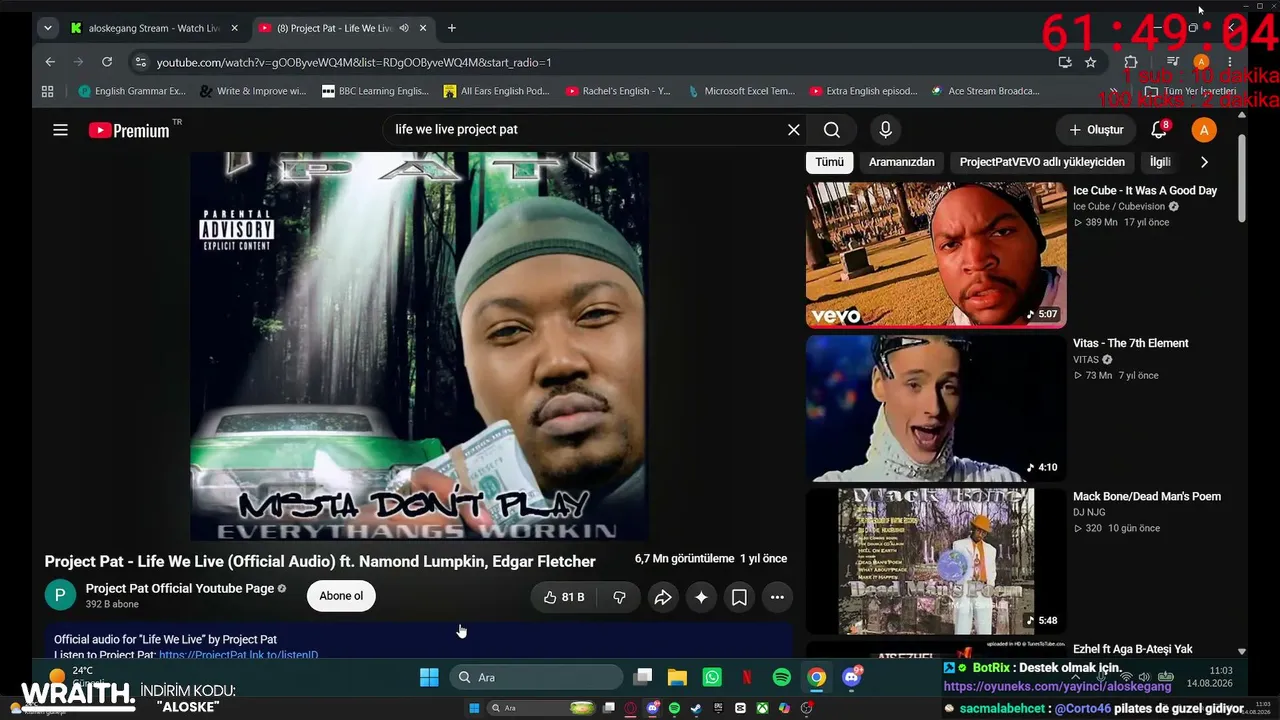
Task: Open the tab search dropdown arrow
Action: coord(47,28)
